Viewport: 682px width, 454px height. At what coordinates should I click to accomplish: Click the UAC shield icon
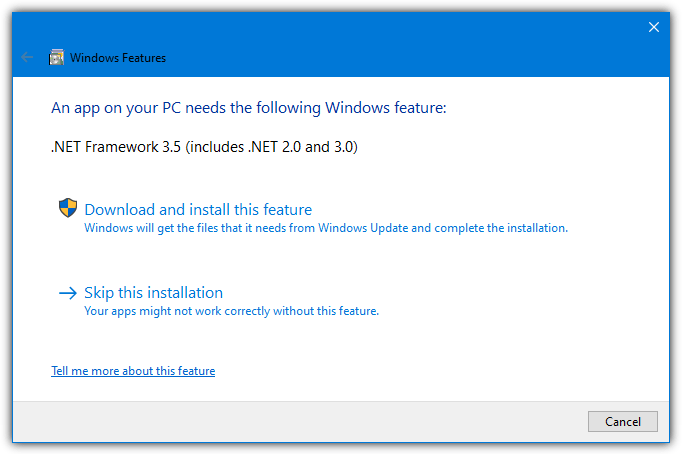coord(68,208)
